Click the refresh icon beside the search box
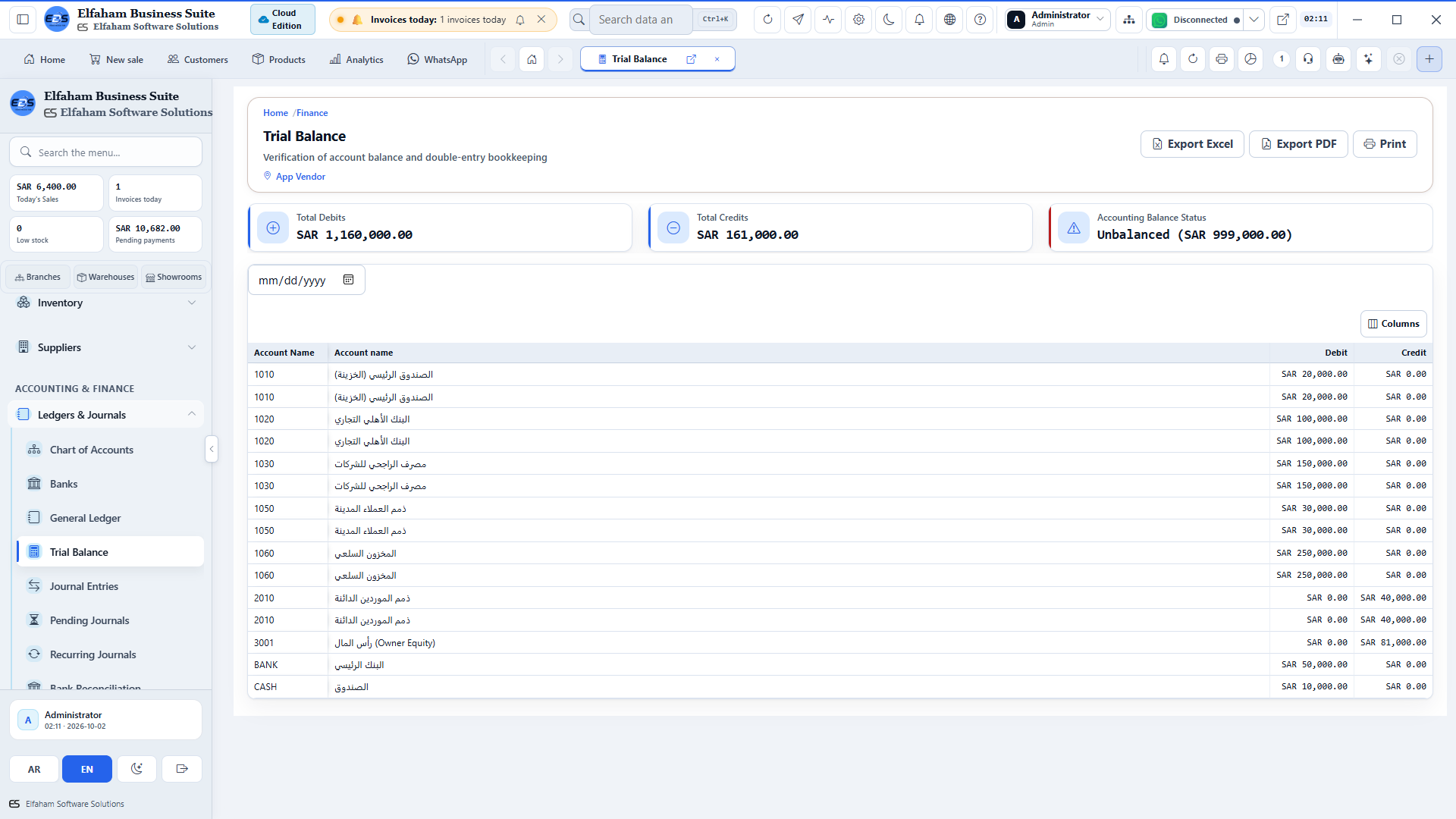The height and width of the screenshot is (819, 1456). [x=767, y=20]
